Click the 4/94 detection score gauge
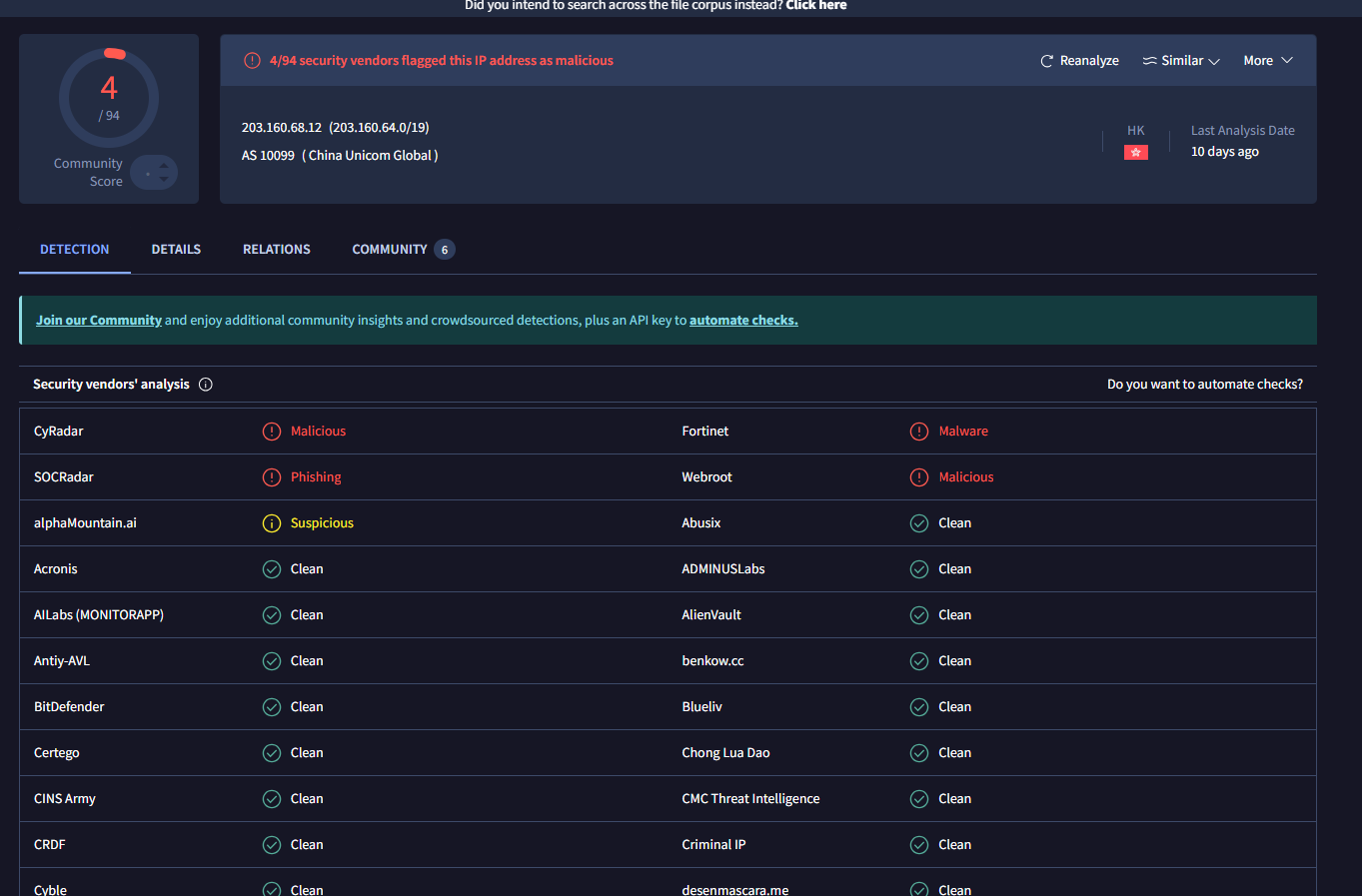 [109, 98]
